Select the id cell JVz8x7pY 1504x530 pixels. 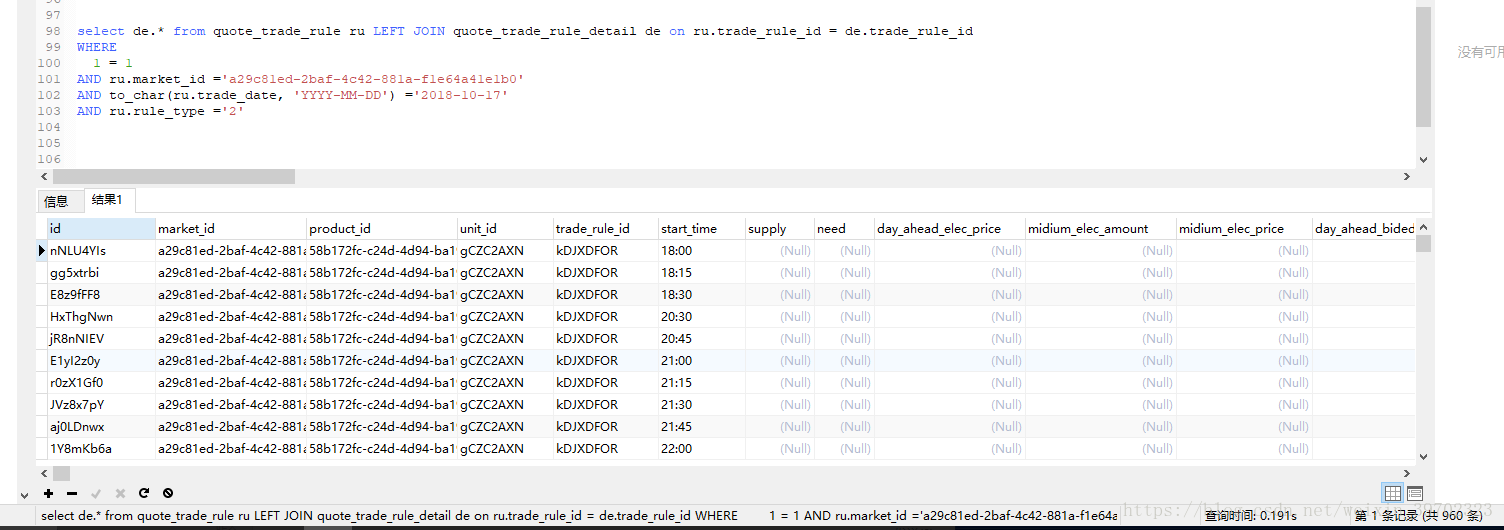[x=101, y=404]
